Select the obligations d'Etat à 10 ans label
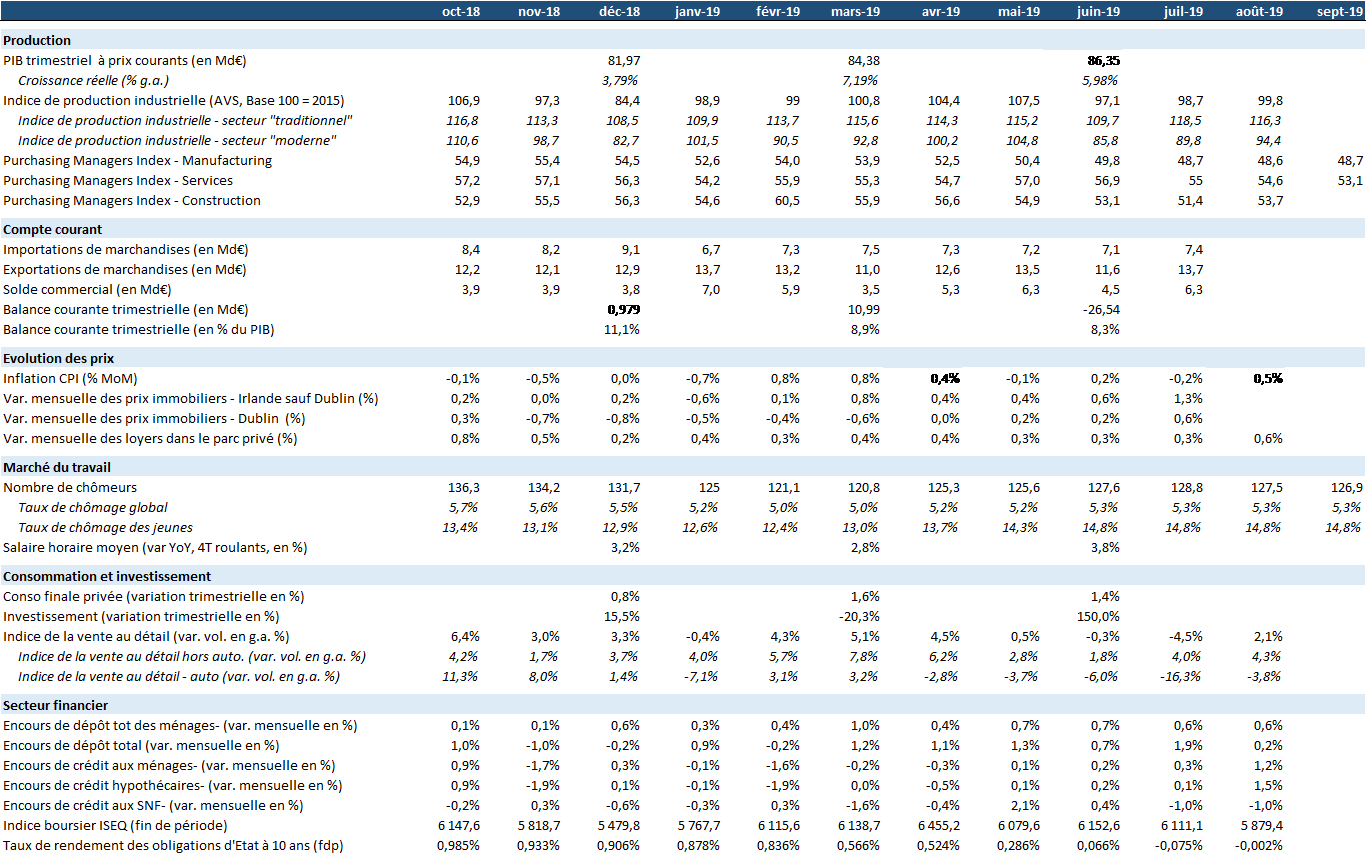1367x856 pixels. tap(172, 845)
